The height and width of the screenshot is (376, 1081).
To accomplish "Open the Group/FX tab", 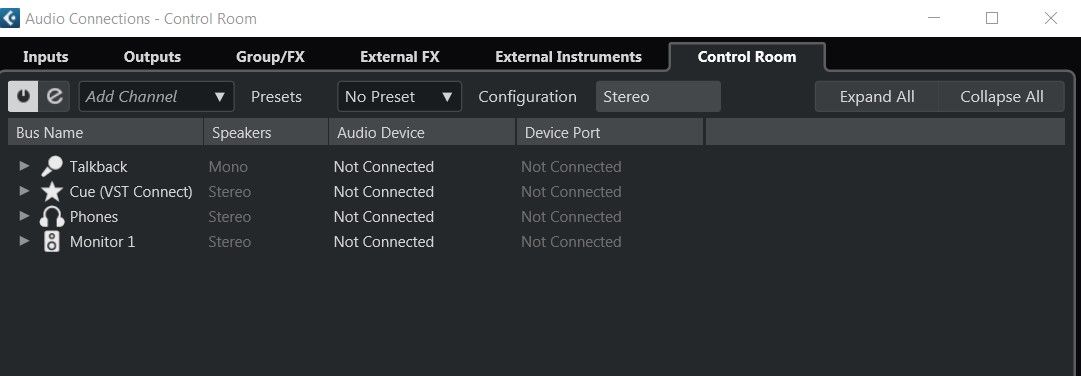I will click(x=270, y=57).
